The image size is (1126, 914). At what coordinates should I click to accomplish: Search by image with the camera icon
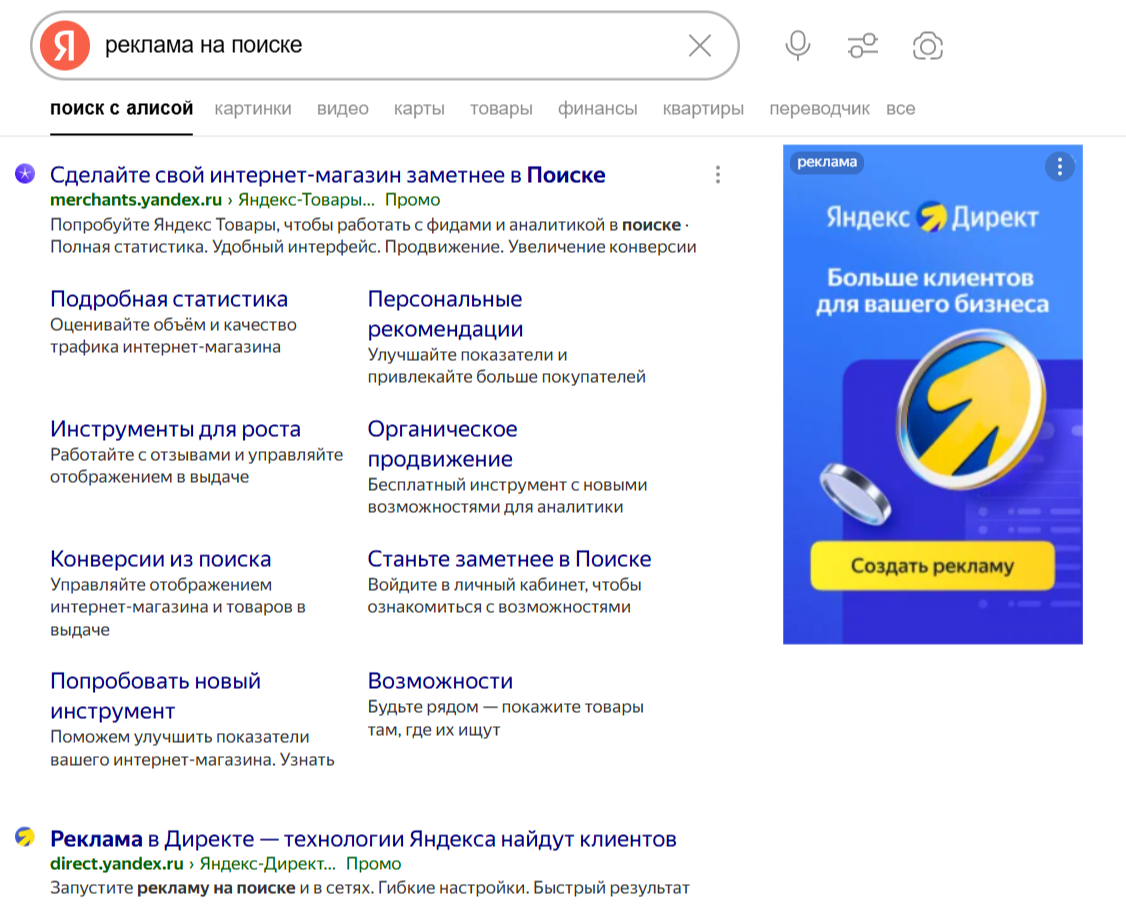[x=927, y=46]
